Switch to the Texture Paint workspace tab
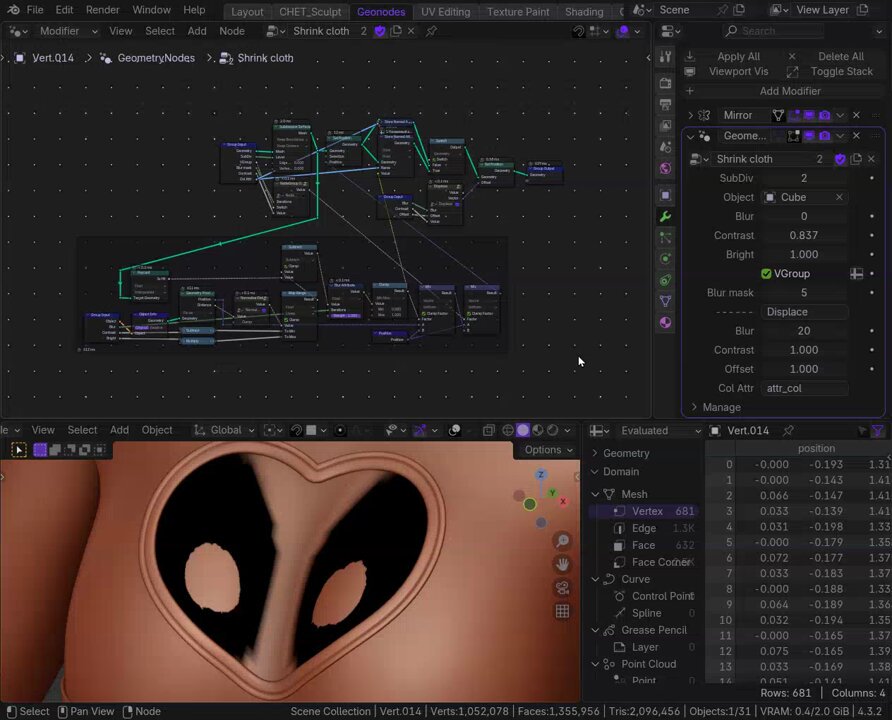This screenshot has height=720, width=892. tap(518, 11)
